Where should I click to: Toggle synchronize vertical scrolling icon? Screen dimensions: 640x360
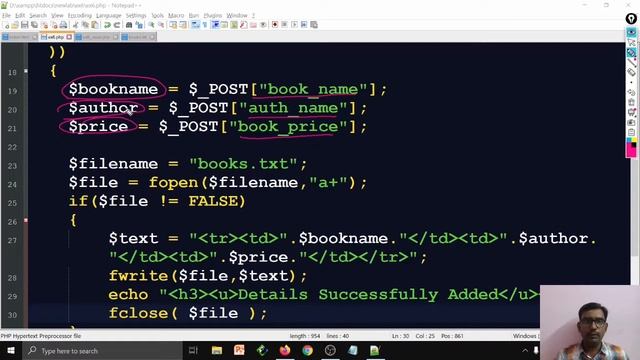click(173, 25)
